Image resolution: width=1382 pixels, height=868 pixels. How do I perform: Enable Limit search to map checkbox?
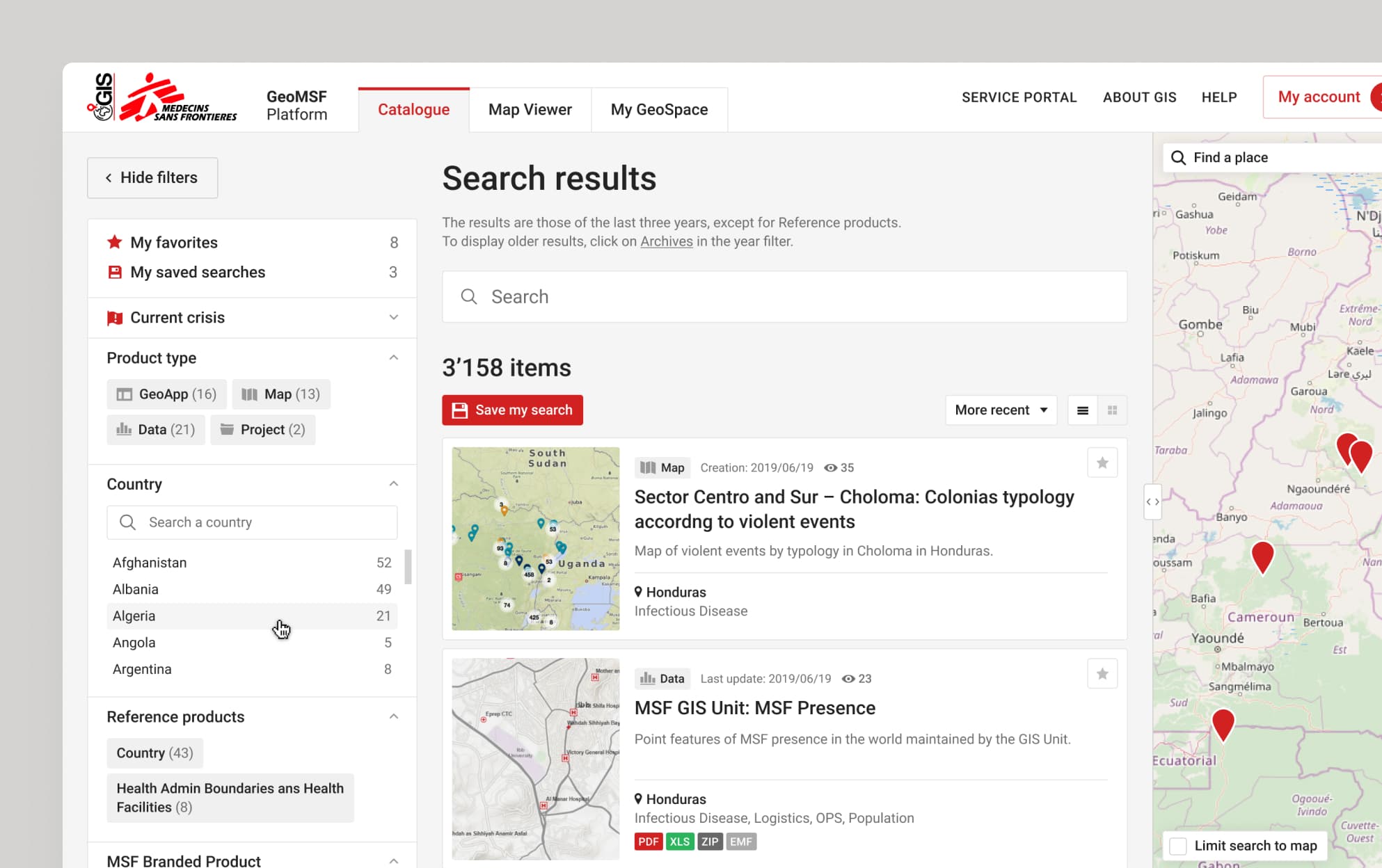pos(1178,846)
